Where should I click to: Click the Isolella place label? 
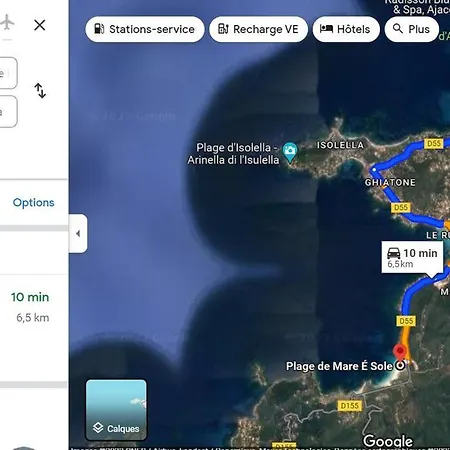(340, 145)
